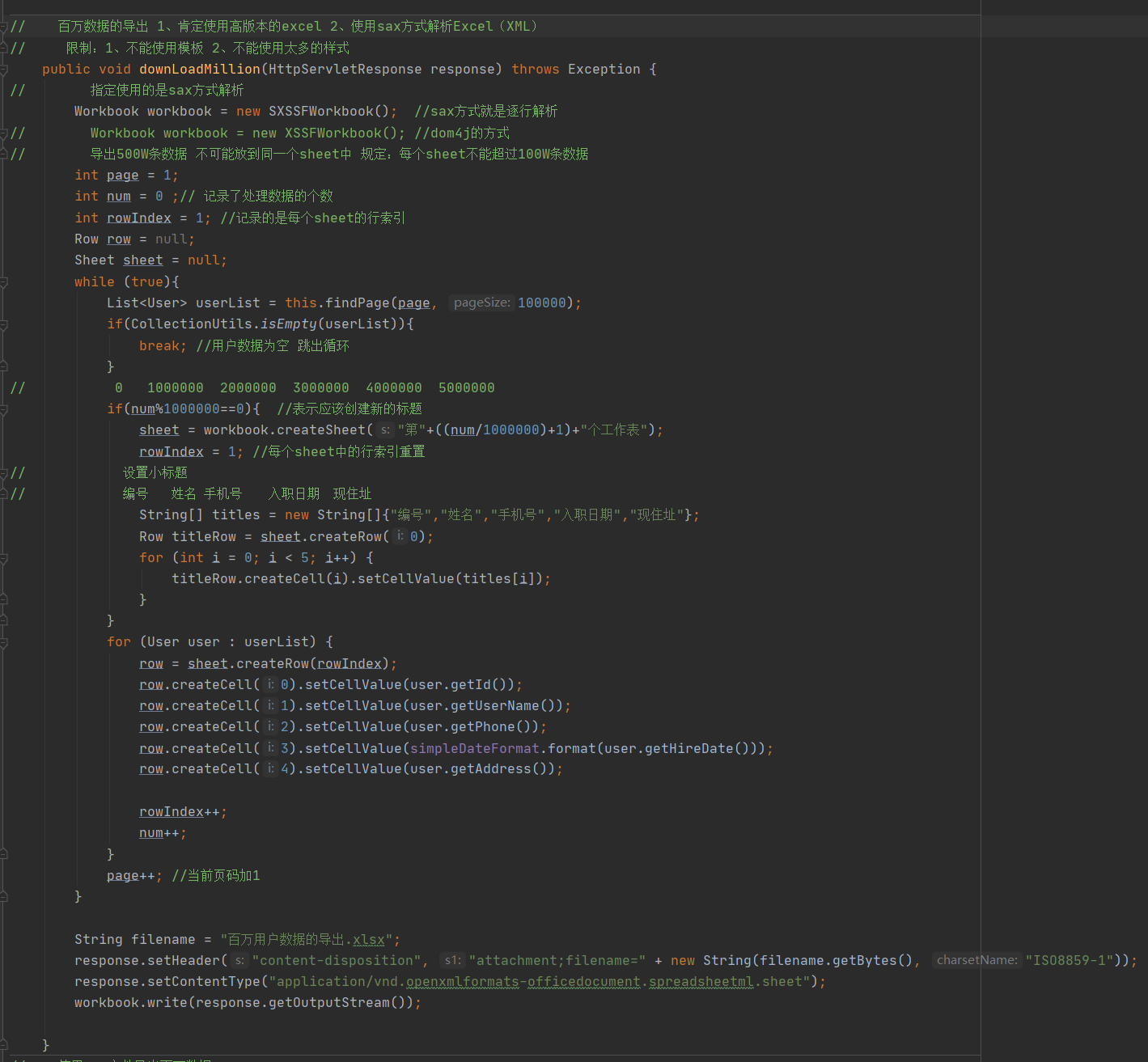1148x1062 pixels.
Task: Click fold end marker beside 导出500W条数据 comment
Action: [x=3, y=154]
